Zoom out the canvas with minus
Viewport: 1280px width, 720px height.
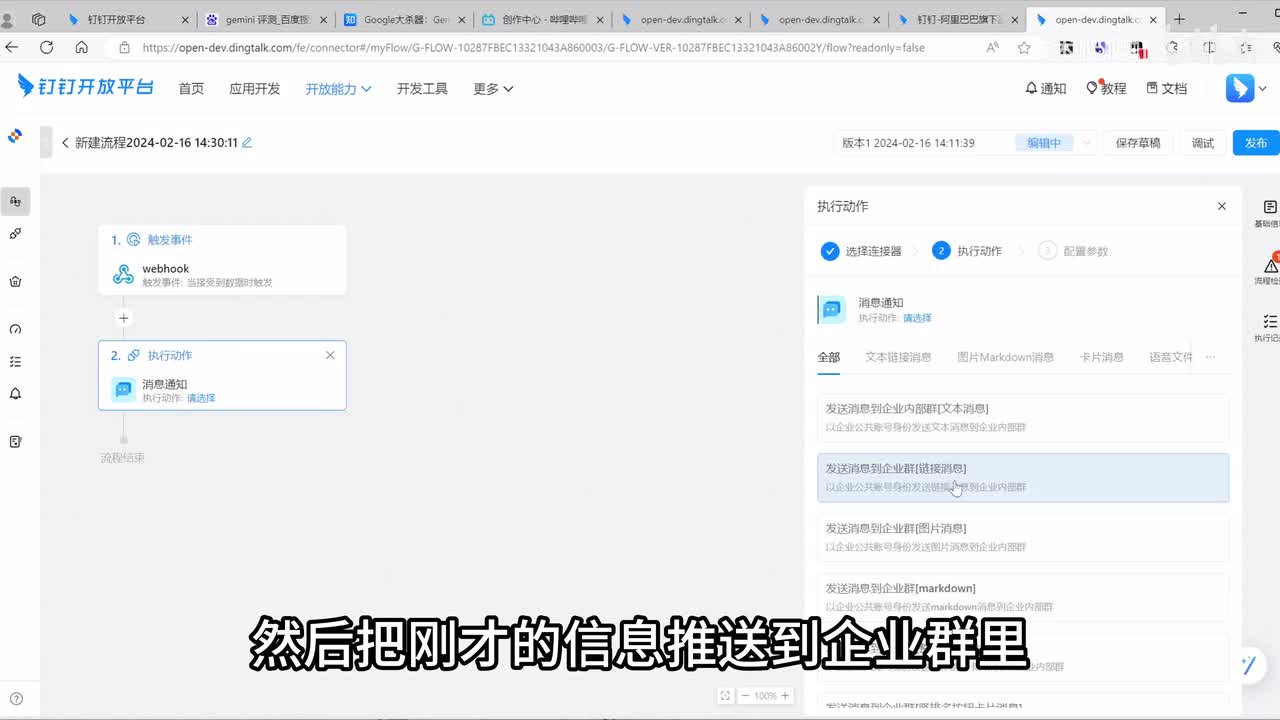click(x=745, y=696)
